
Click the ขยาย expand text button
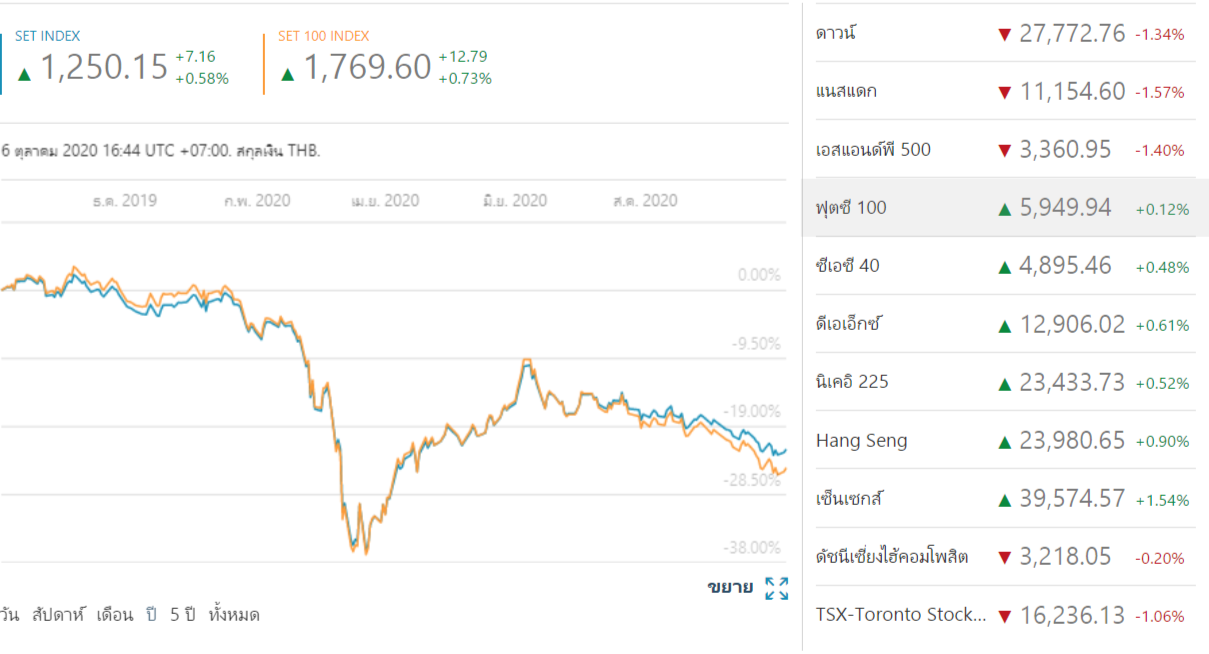[x=730, y=587]
